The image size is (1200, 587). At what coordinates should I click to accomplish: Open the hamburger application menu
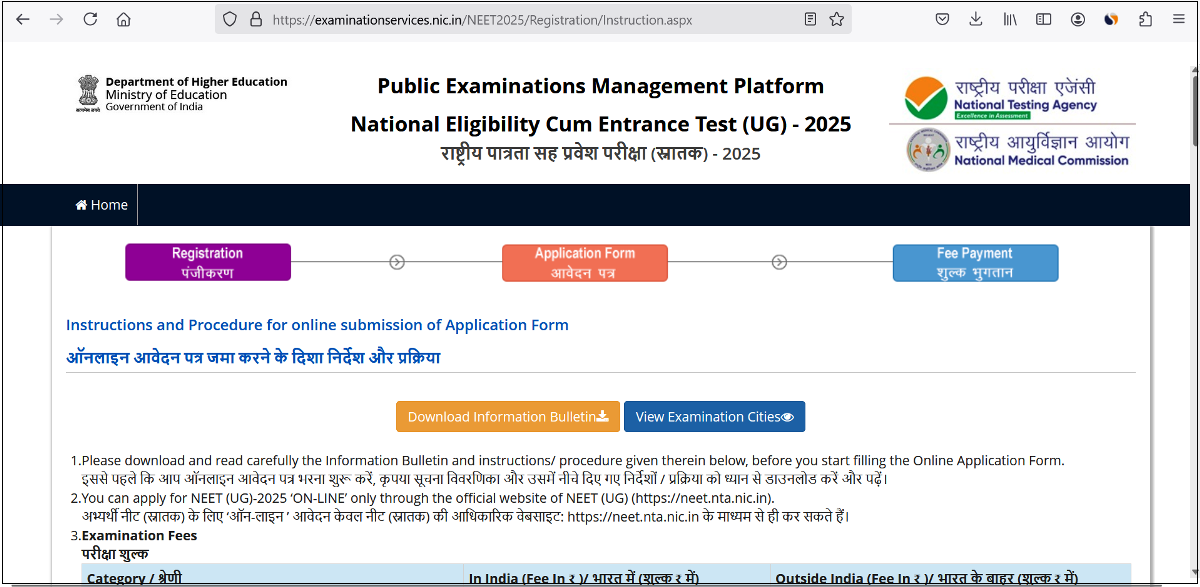tap(1178, 19)
